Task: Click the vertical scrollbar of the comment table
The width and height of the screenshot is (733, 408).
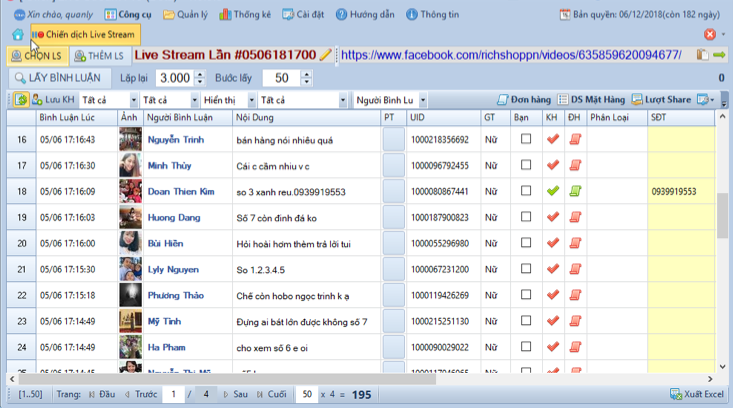Action: click(723, 210)
